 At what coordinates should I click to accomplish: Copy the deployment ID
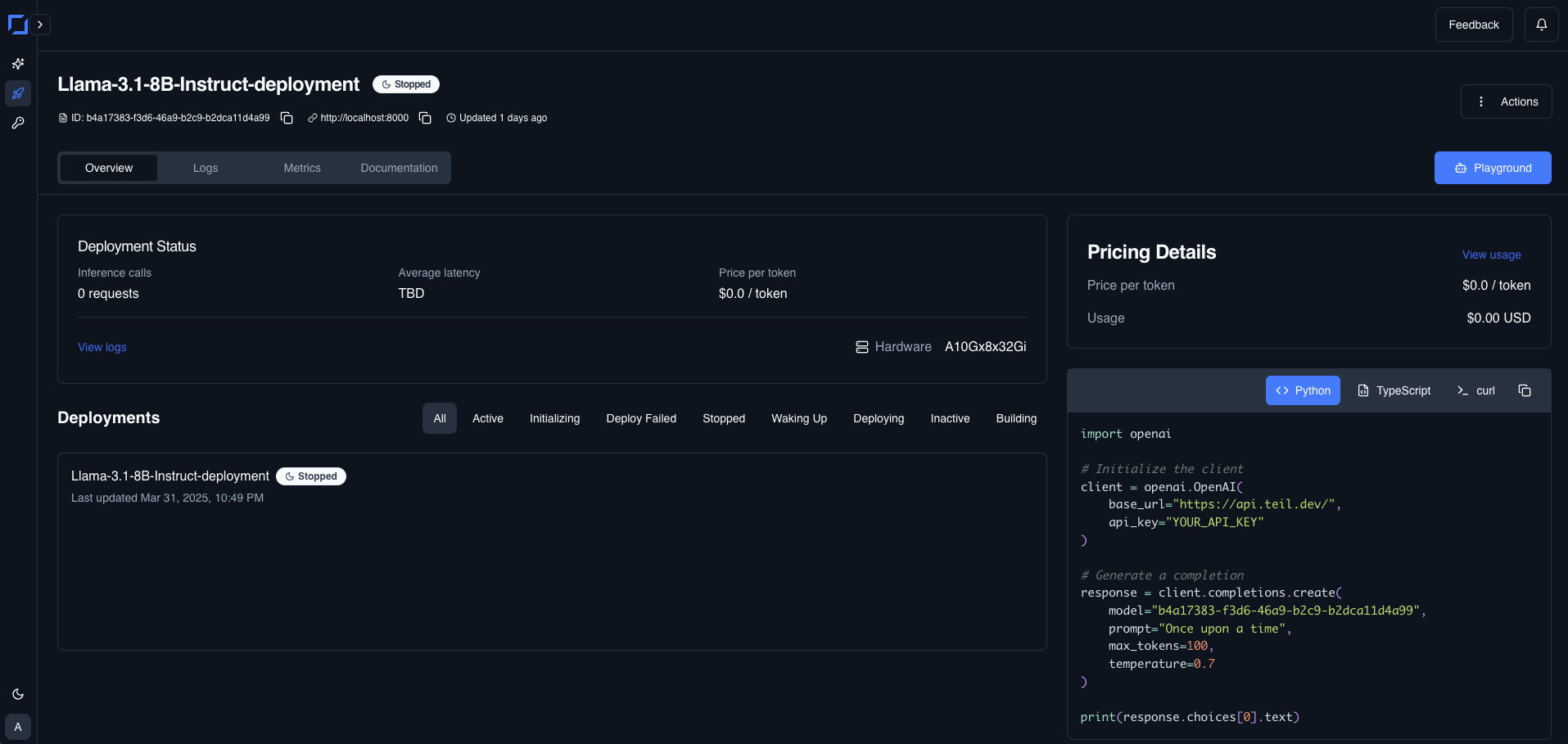pos(287,118)
